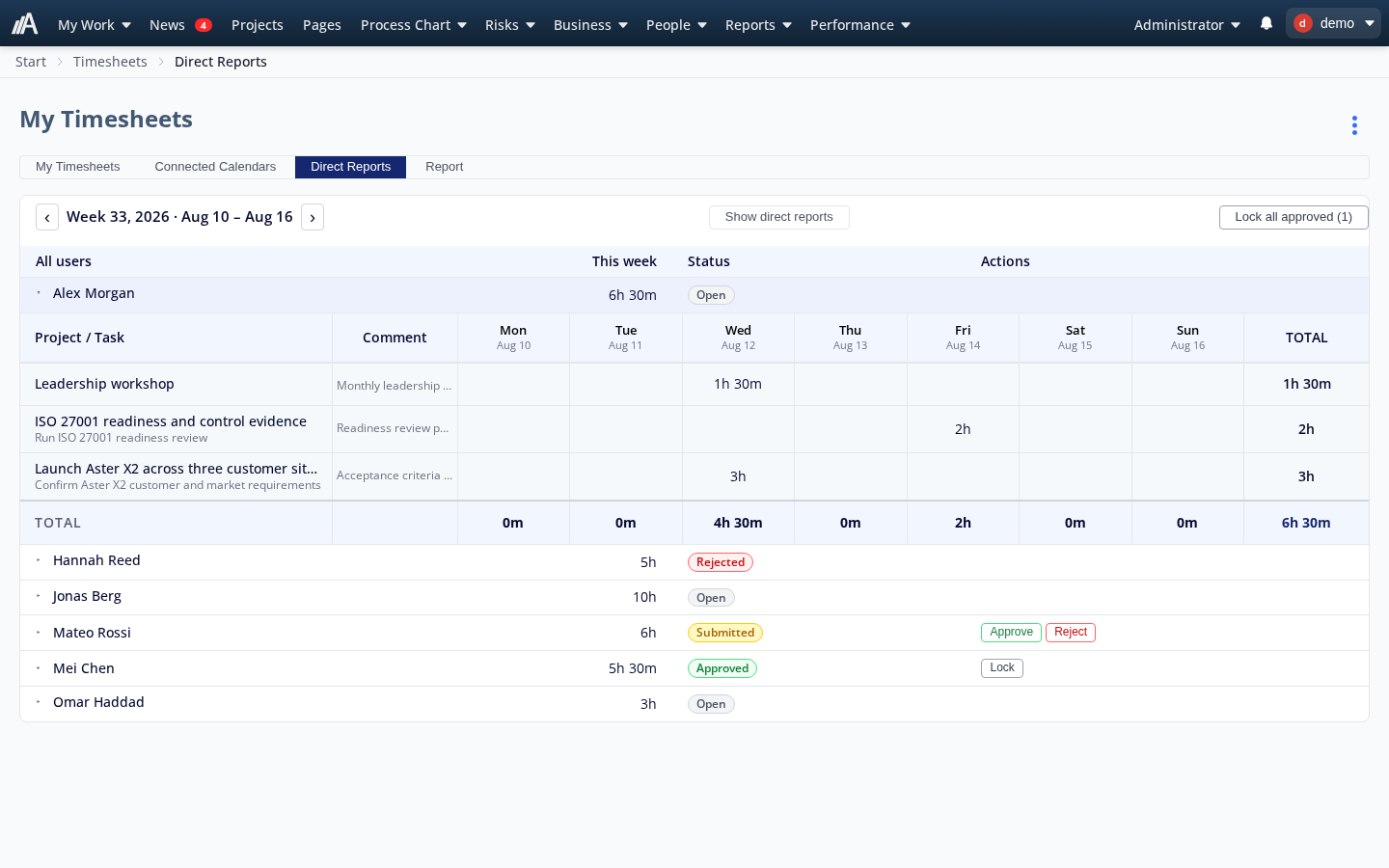This screenshot has height=868, width=1389.
Task: Collapse the Alex Morgan row
Action: [39, 293]
